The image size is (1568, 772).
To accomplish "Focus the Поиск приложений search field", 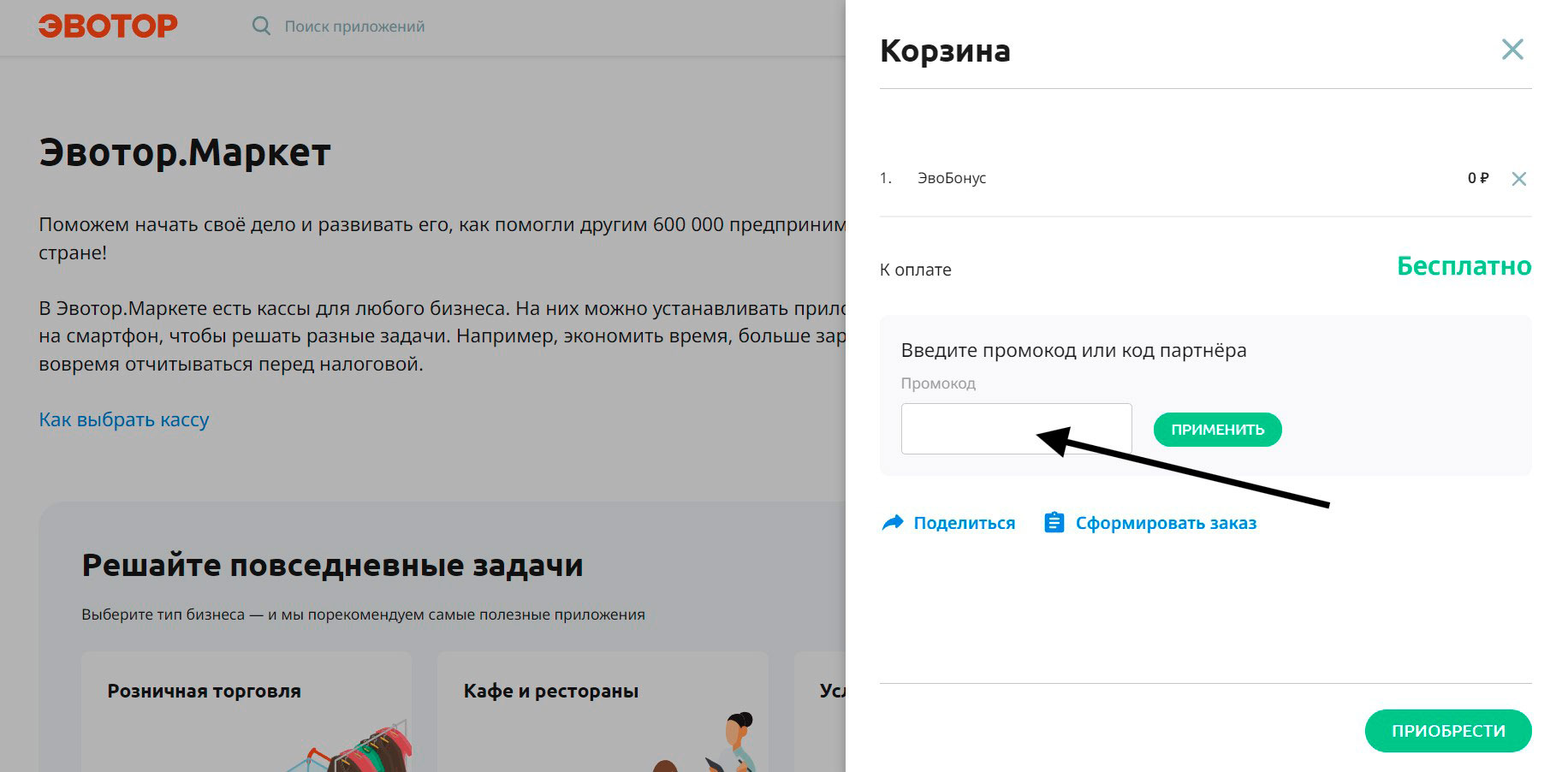I will click(x=354, y=27).
